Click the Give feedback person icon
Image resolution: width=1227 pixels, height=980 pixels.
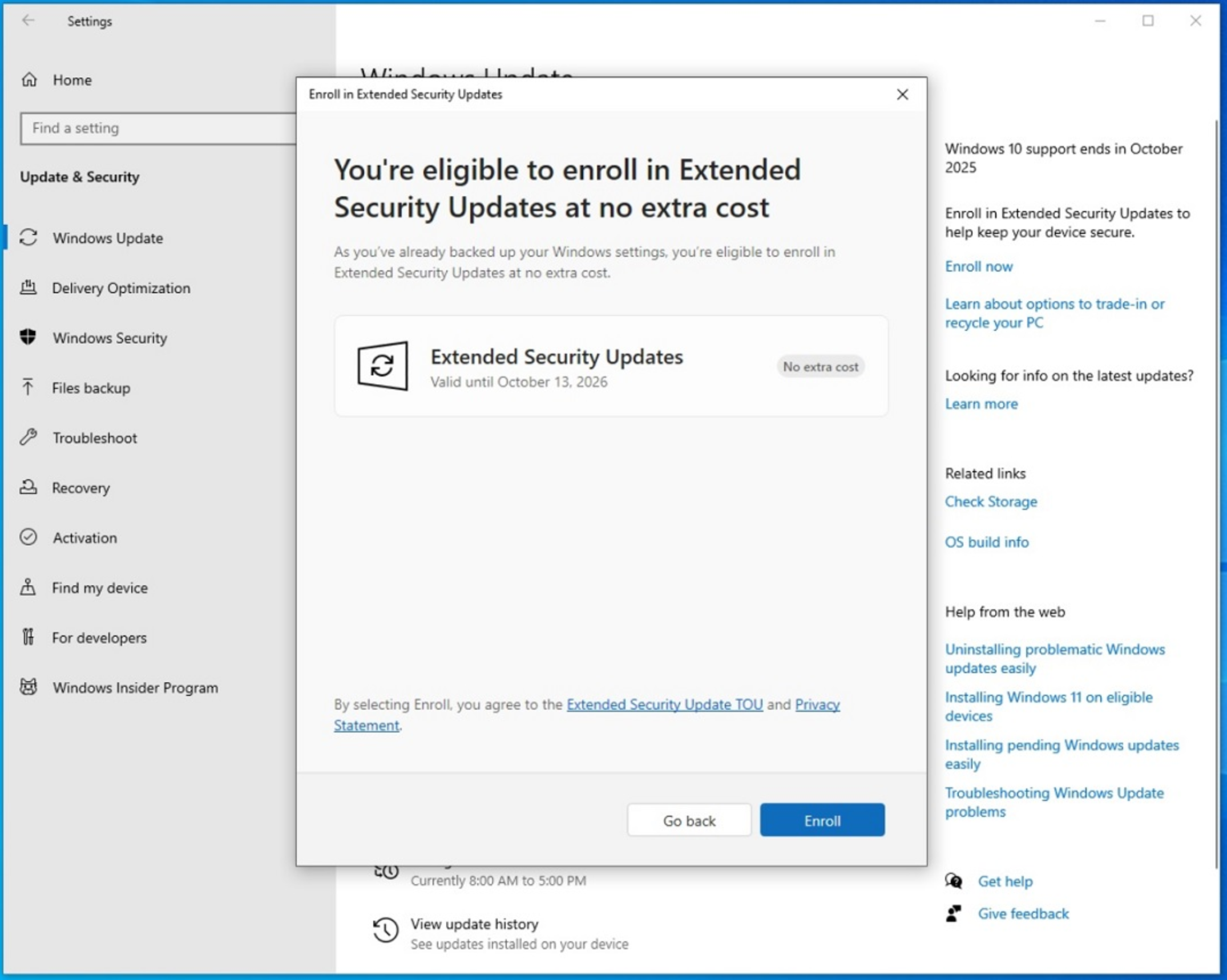coord(954,913)
